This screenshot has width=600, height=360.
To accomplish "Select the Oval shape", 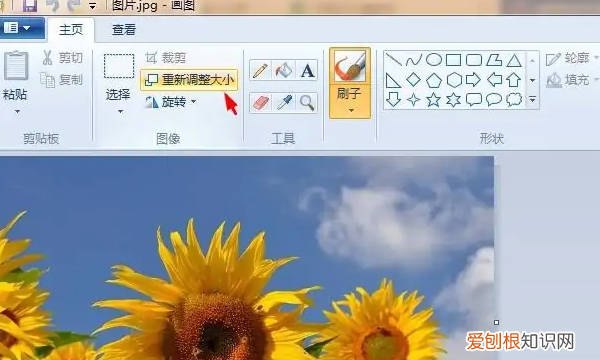I will [434, 60].
